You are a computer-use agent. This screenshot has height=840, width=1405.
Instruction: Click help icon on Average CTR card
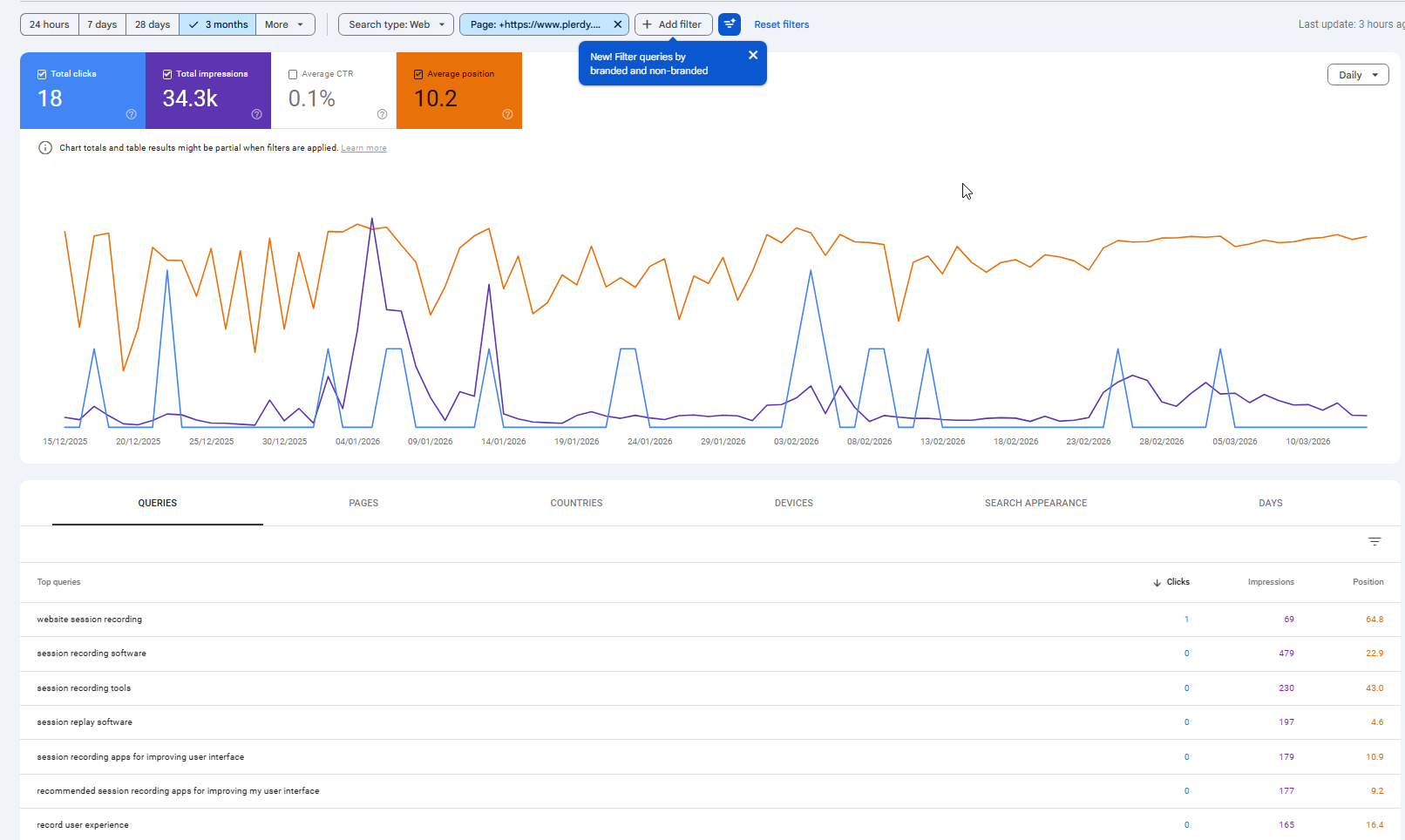(382, 114)
